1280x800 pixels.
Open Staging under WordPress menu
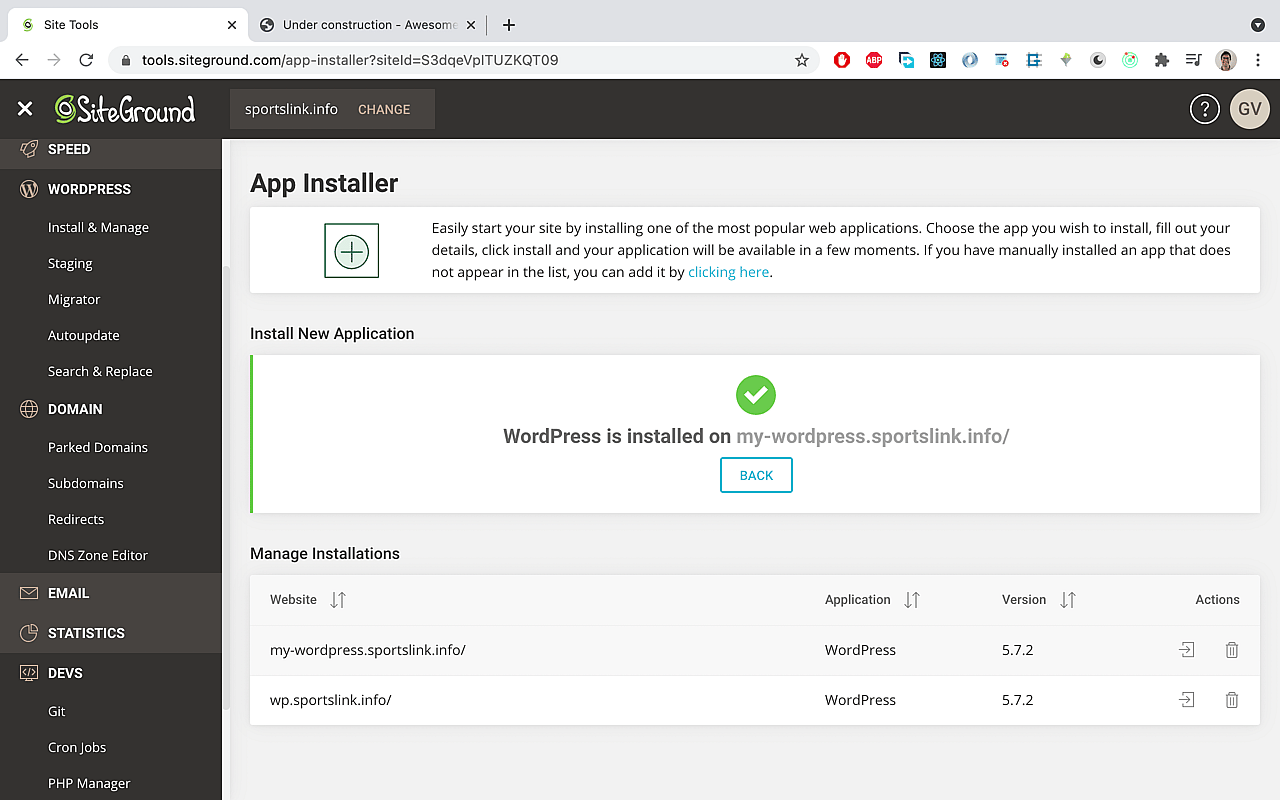click(x=70, y=264)
